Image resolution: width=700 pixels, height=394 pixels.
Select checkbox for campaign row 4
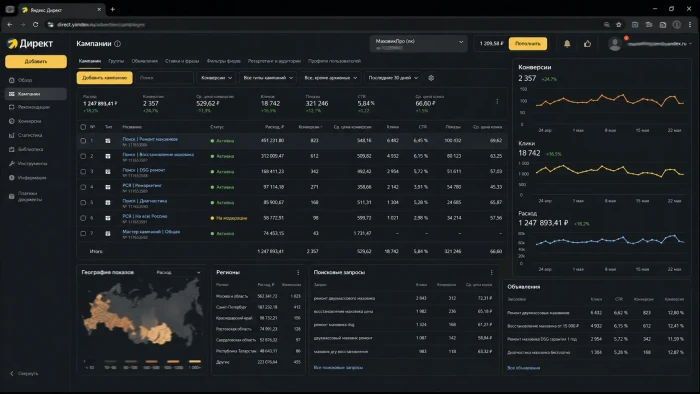pyautogui.click(x=83, y=187)
